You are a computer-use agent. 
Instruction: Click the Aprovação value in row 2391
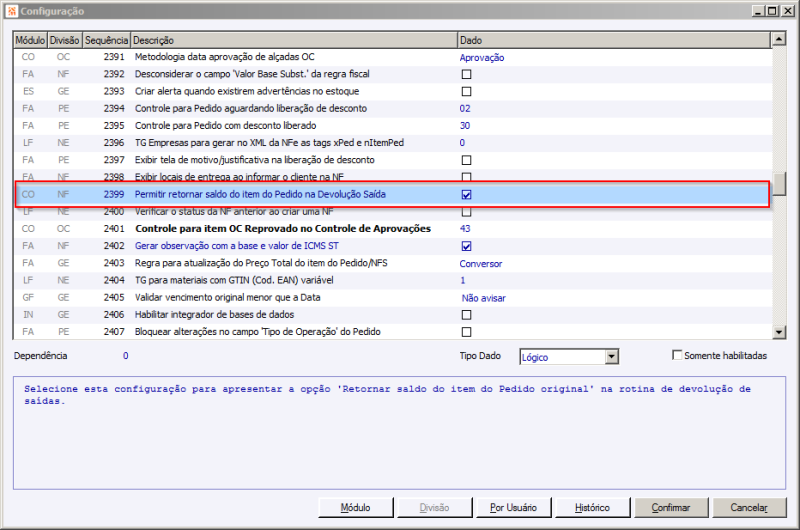click(x=482, y=58)
